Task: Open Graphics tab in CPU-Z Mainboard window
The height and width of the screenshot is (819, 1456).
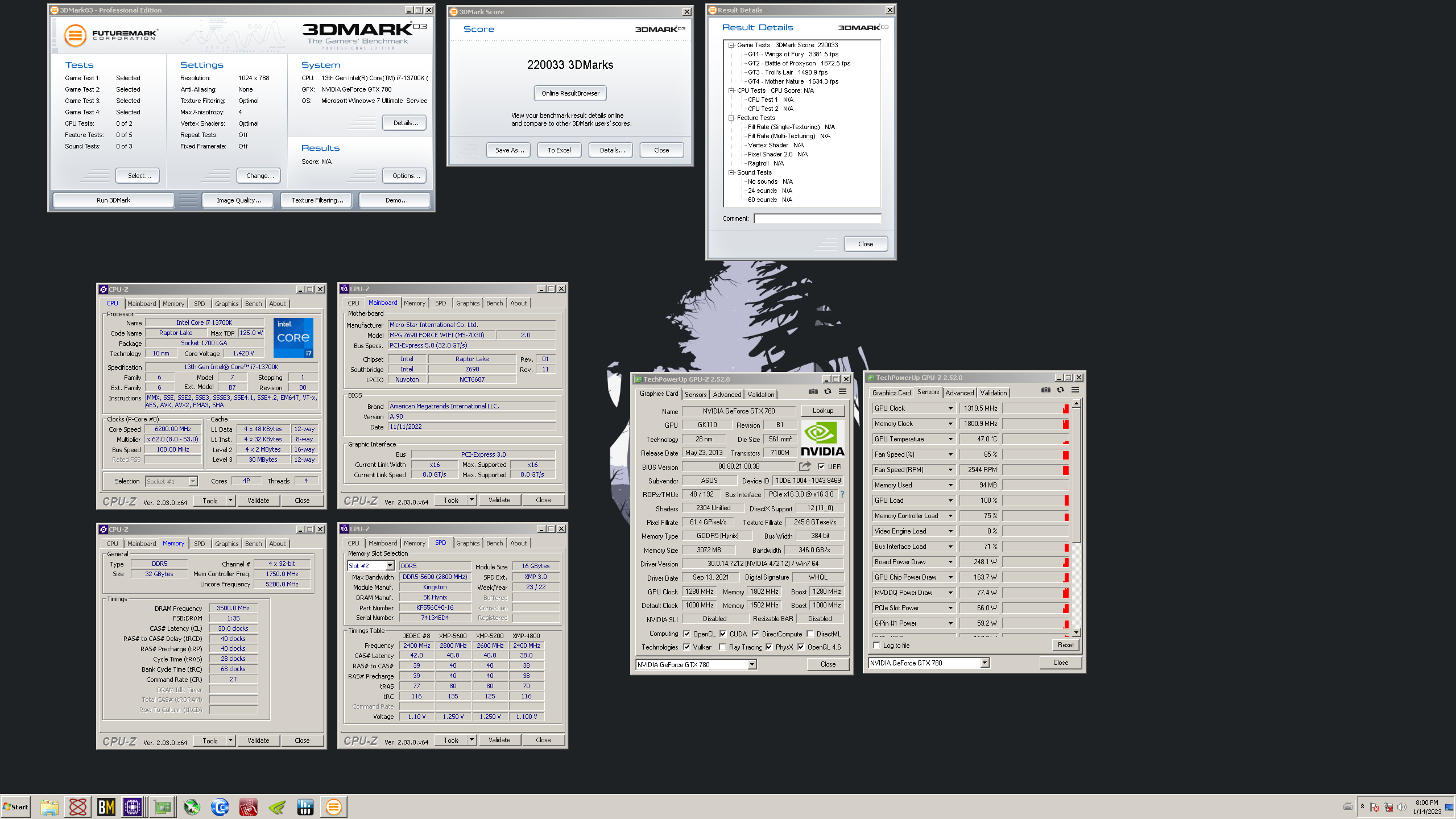Action: point(468,303)
